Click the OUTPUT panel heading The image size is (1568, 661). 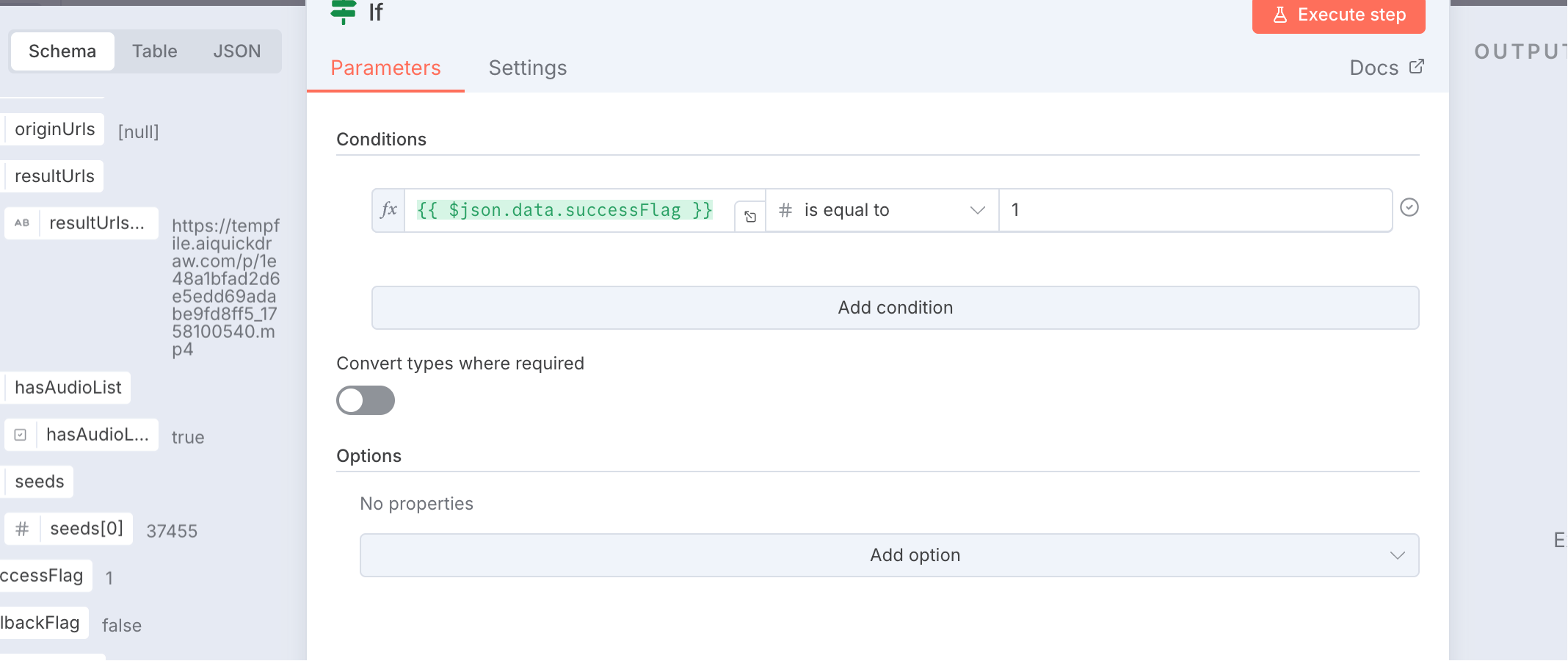click(x=1520, y=51)
